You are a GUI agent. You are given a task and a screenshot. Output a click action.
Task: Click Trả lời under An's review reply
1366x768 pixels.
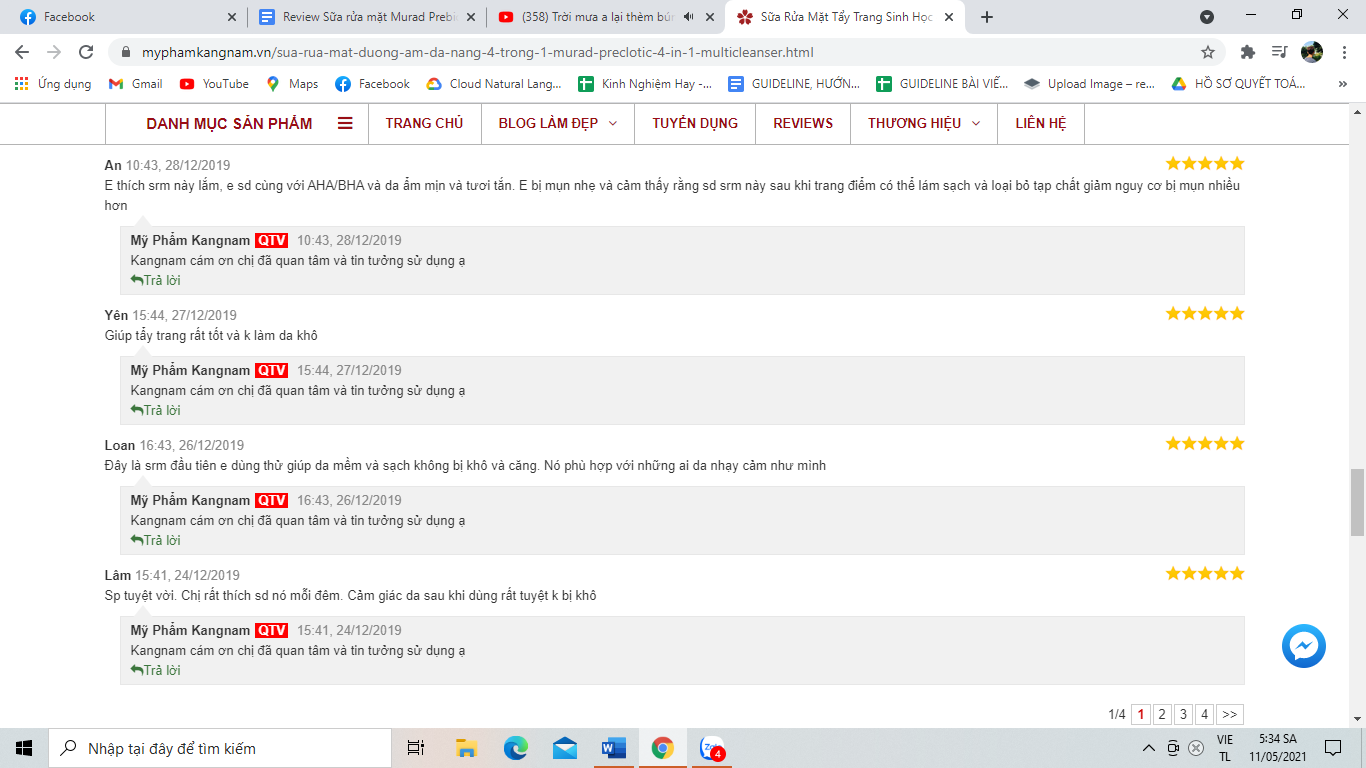[x=156, y=280]
